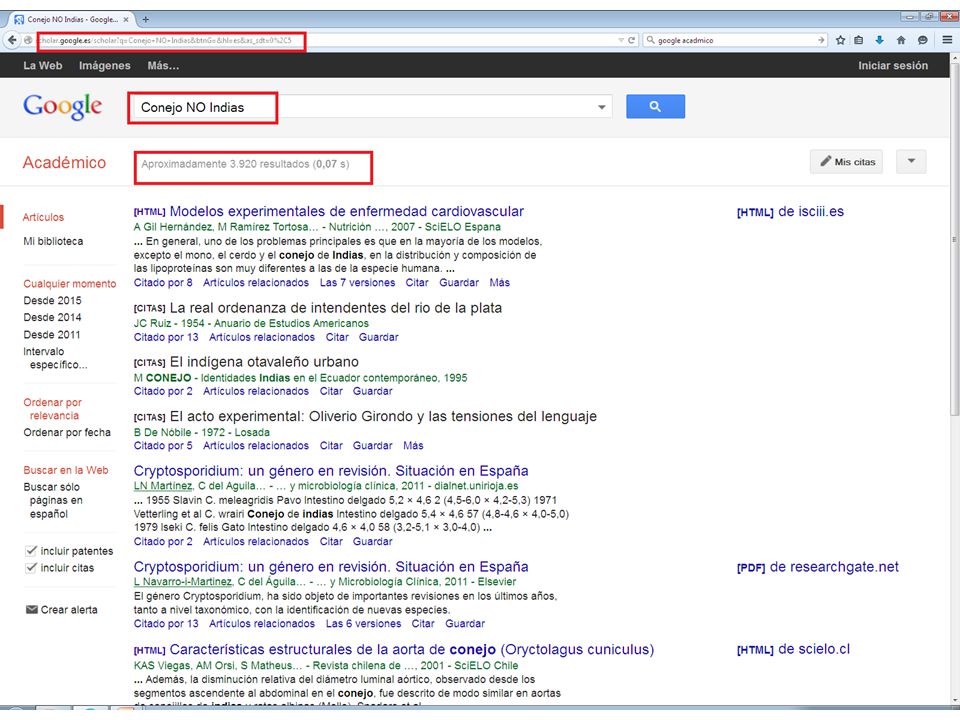Click the browser back arrow button

12,40
